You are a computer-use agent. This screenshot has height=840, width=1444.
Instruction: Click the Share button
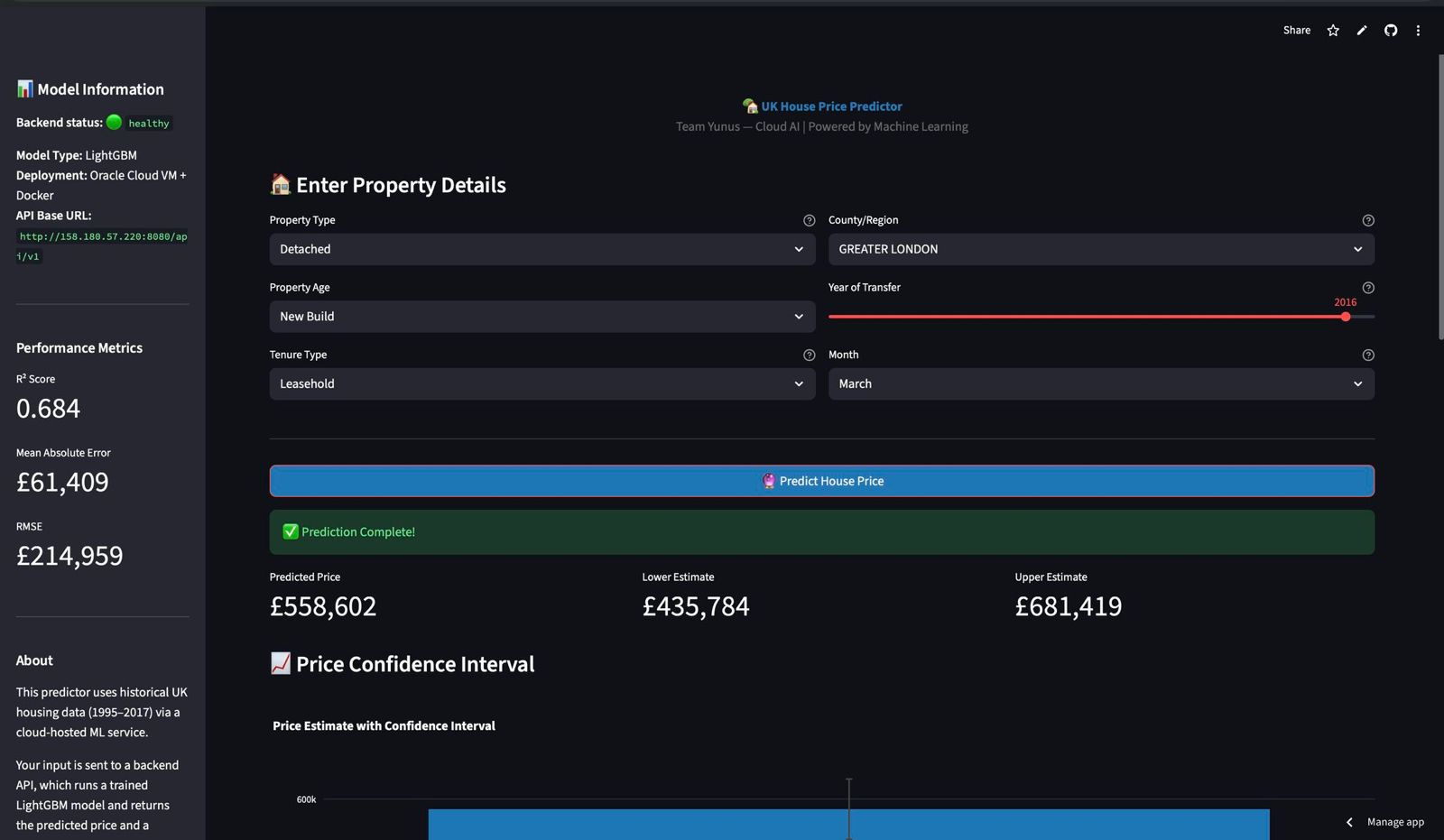coord(1297,31)
